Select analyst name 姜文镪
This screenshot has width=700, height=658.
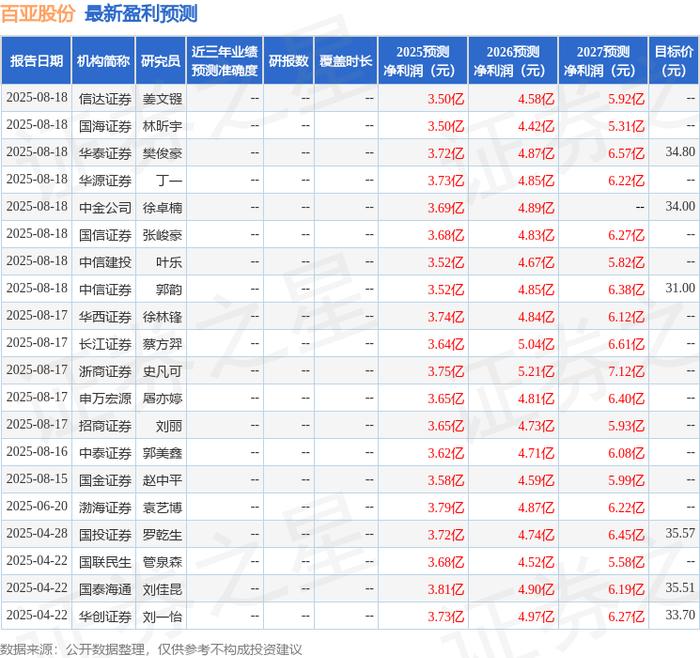coord(162,99)
